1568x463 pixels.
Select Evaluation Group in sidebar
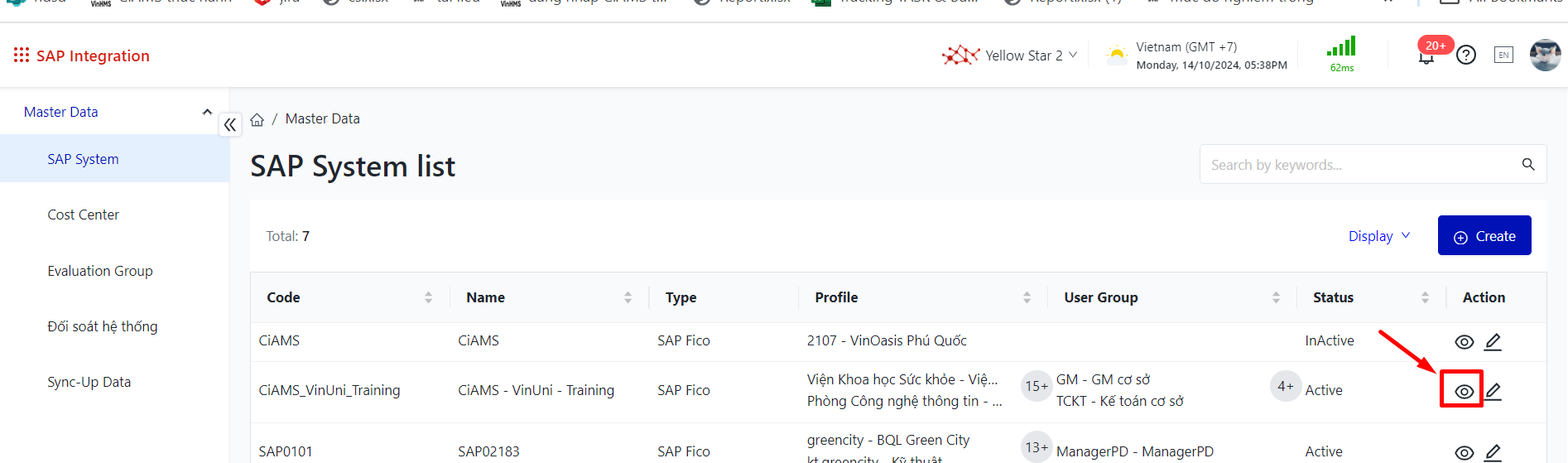100,271
